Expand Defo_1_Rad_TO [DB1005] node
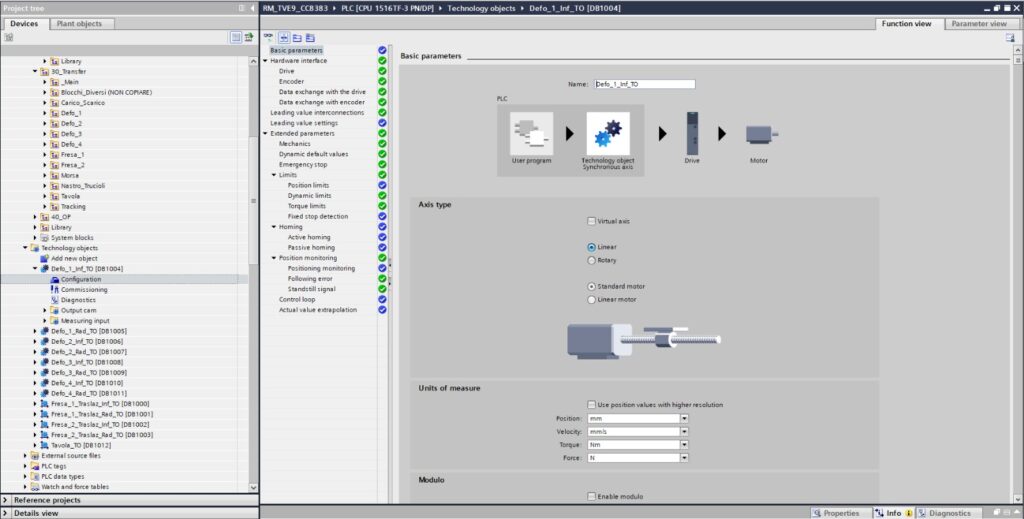Image resolution: width=1024 pixels, height=519 pixels. tap(35, 331)
